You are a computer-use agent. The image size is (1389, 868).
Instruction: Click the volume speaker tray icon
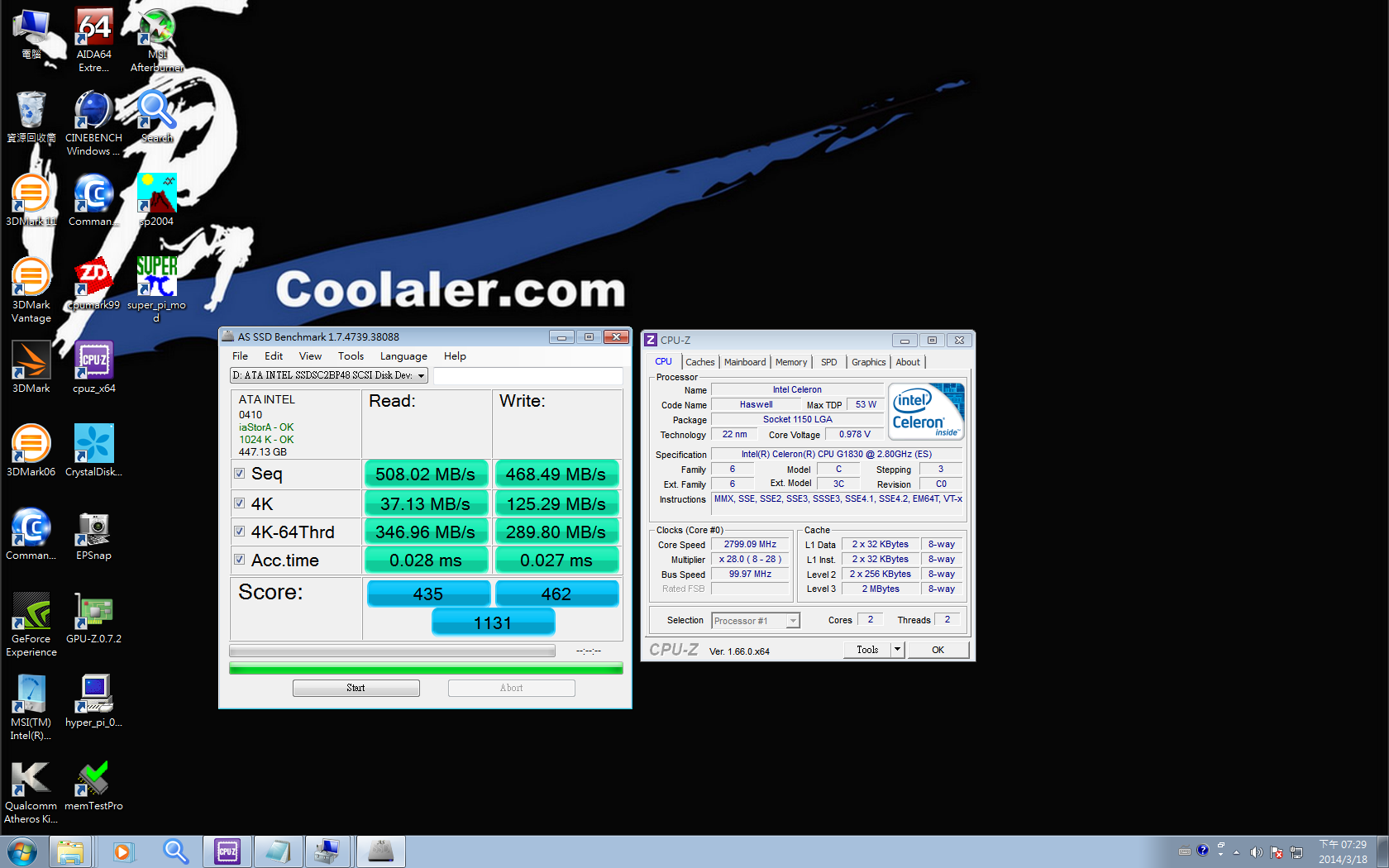point(1256,852)
